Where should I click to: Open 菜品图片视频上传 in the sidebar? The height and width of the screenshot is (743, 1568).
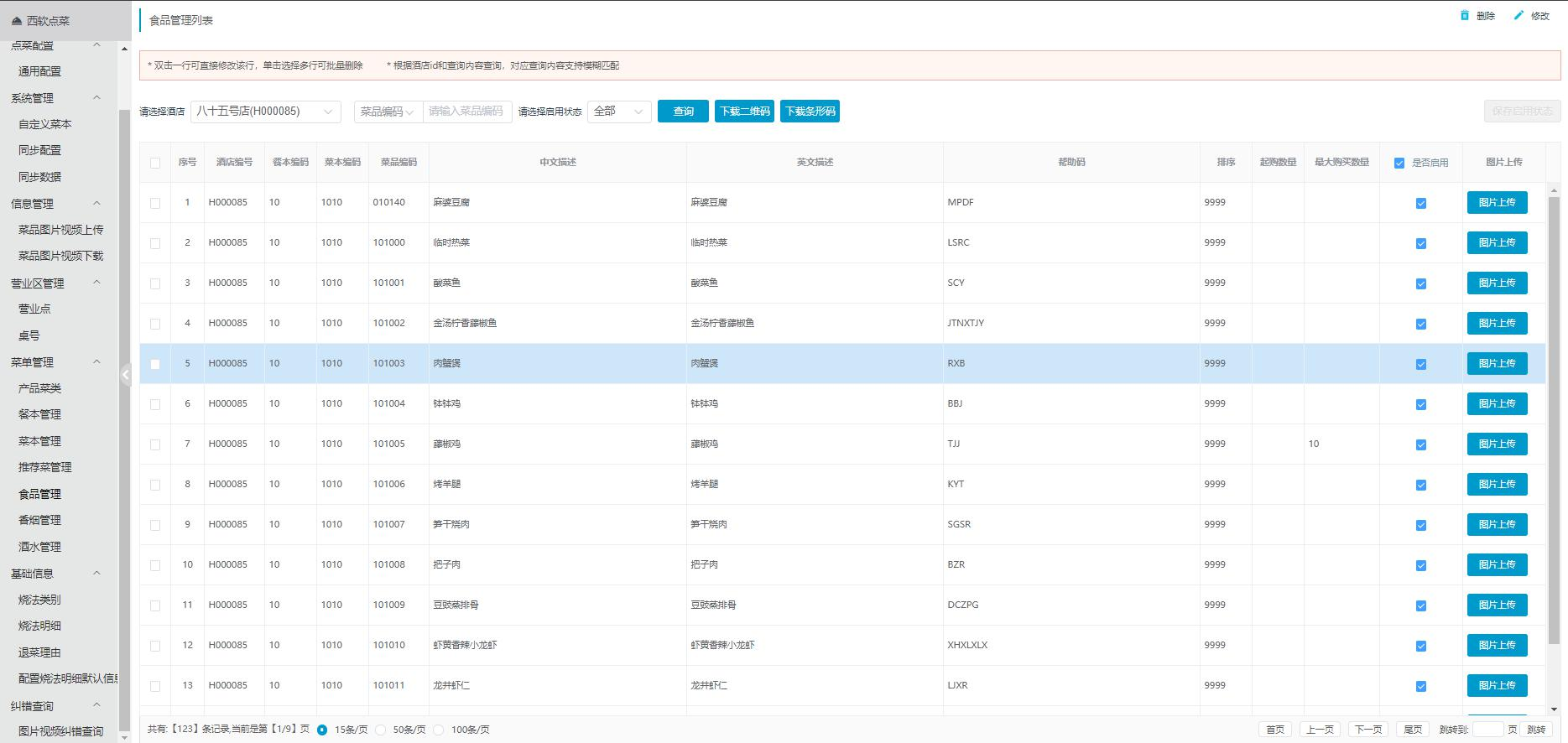(60, 230)
